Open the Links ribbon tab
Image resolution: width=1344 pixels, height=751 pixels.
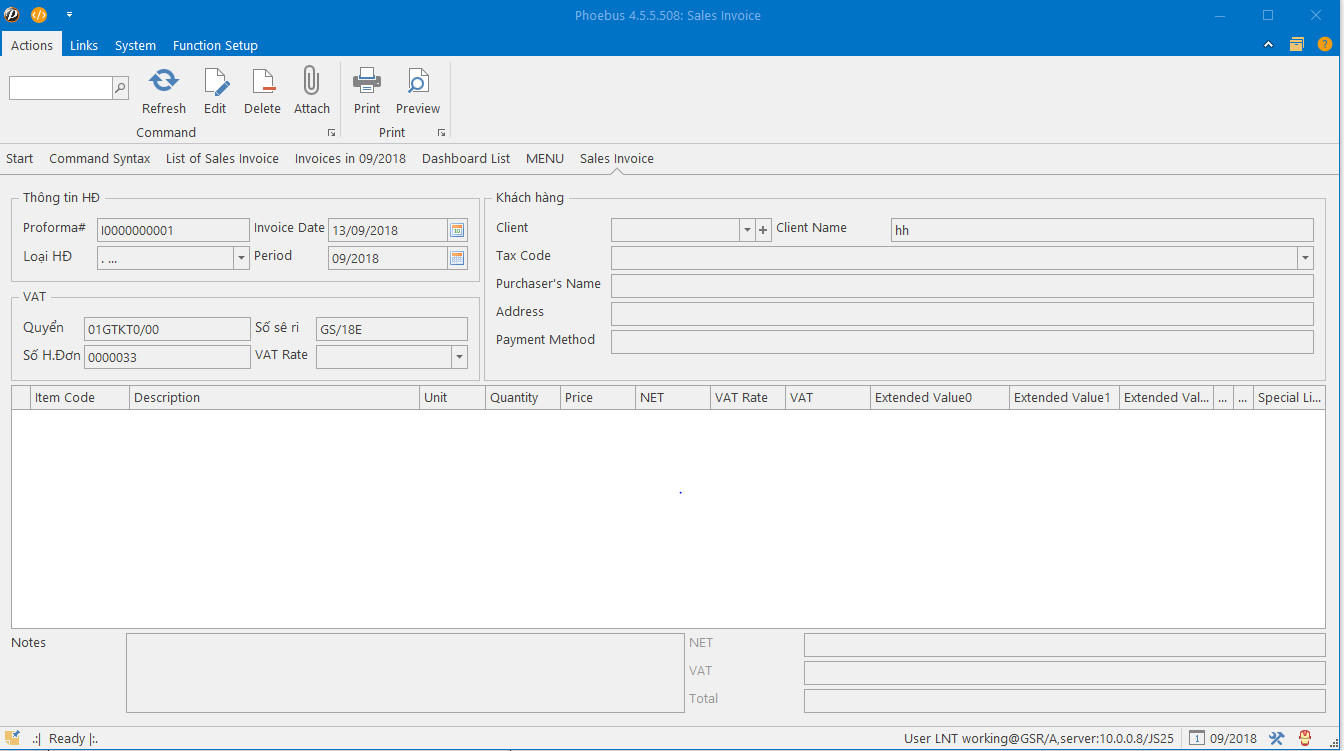tap(84, 45)
